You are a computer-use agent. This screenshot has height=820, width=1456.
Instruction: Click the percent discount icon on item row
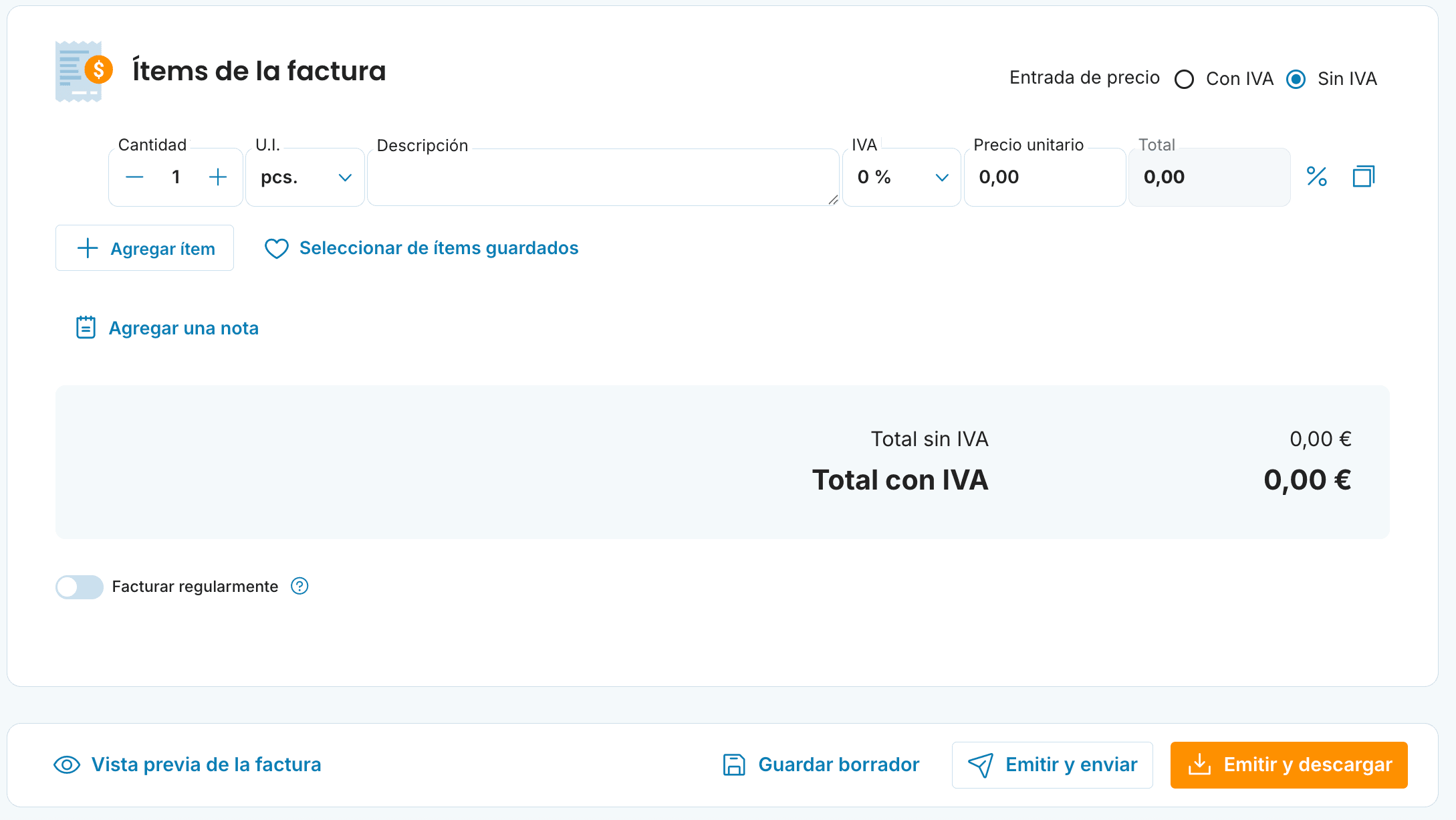[1316, 177]
